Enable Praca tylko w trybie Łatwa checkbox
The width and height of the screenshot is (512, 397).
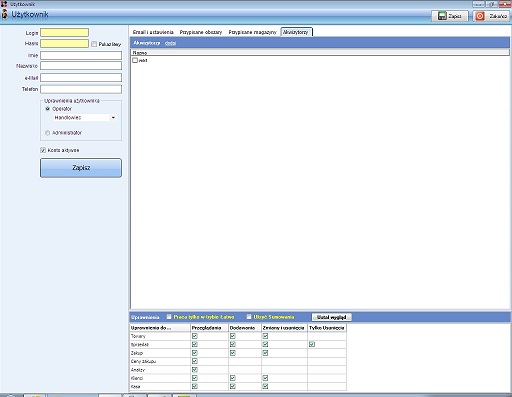click(169, 317)
